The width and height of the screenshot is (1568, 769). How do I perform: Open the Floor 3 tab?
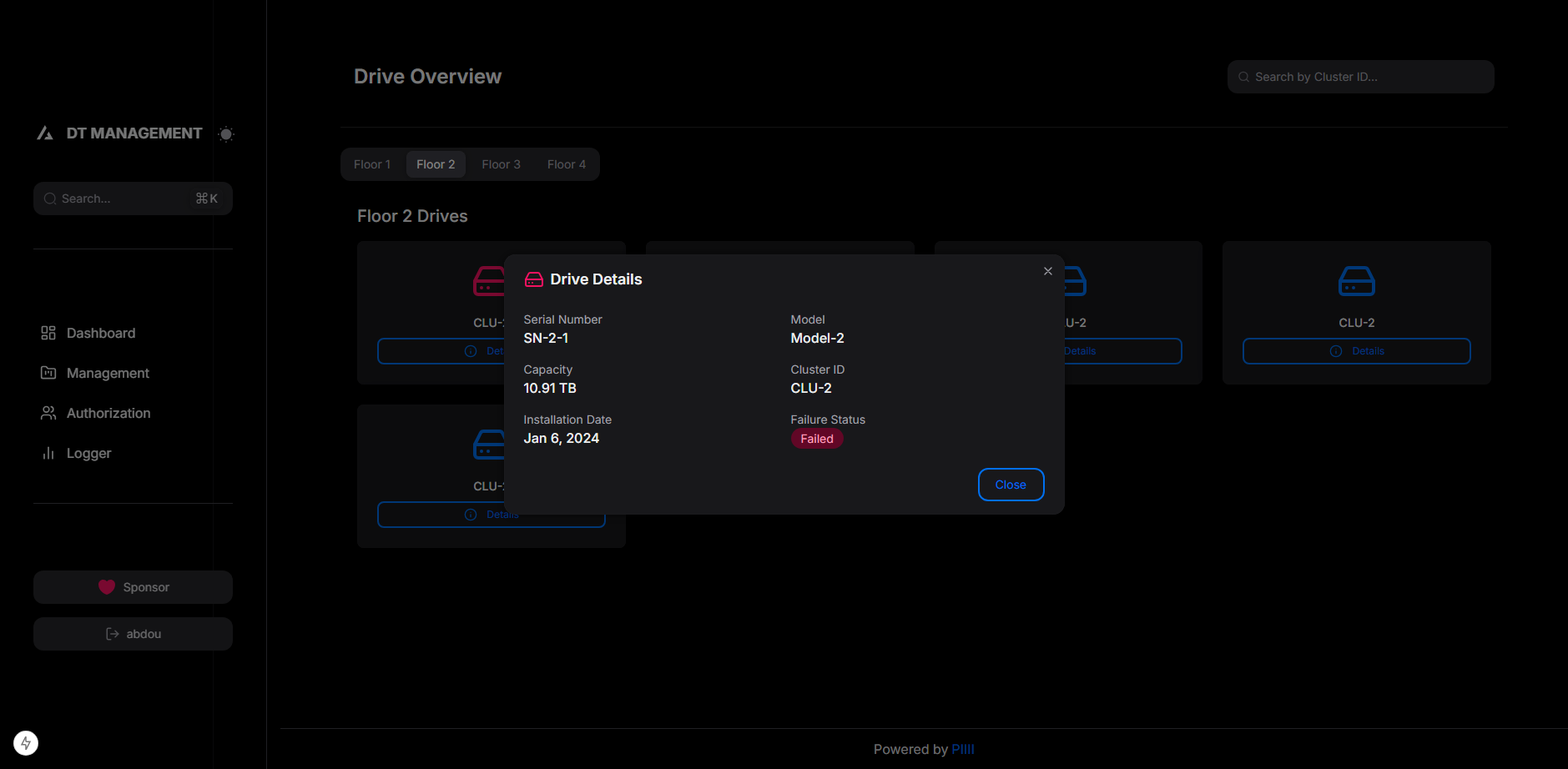tap(501, 163)
